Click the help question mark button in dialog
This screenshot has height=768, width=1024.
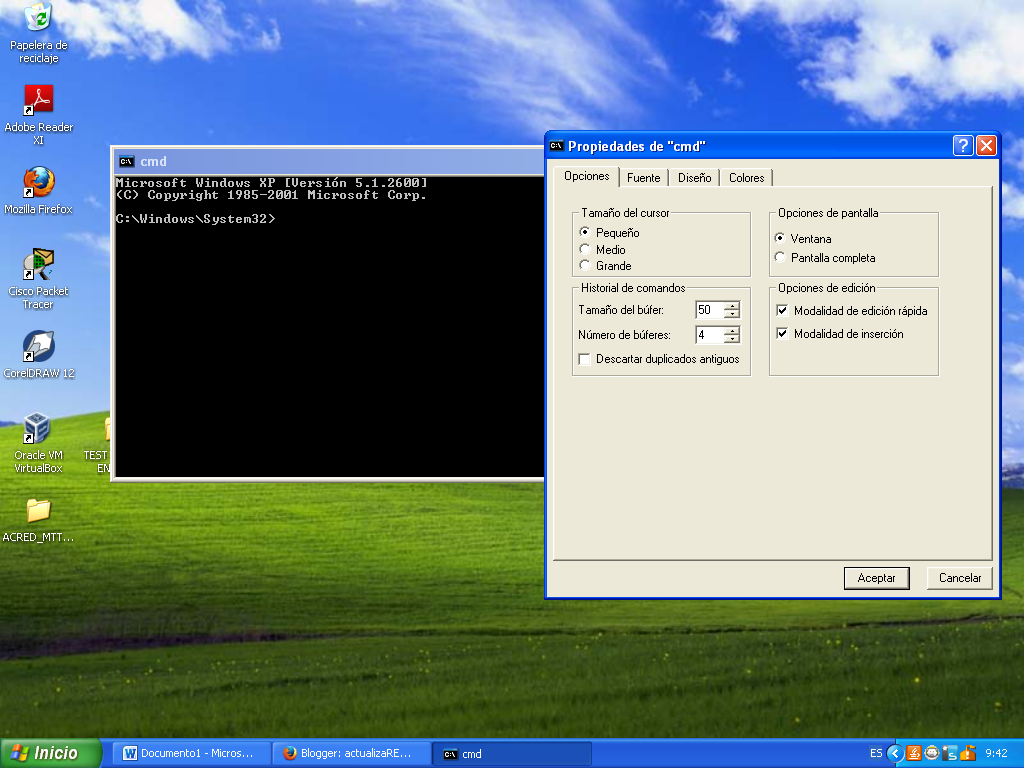(963, 146)
